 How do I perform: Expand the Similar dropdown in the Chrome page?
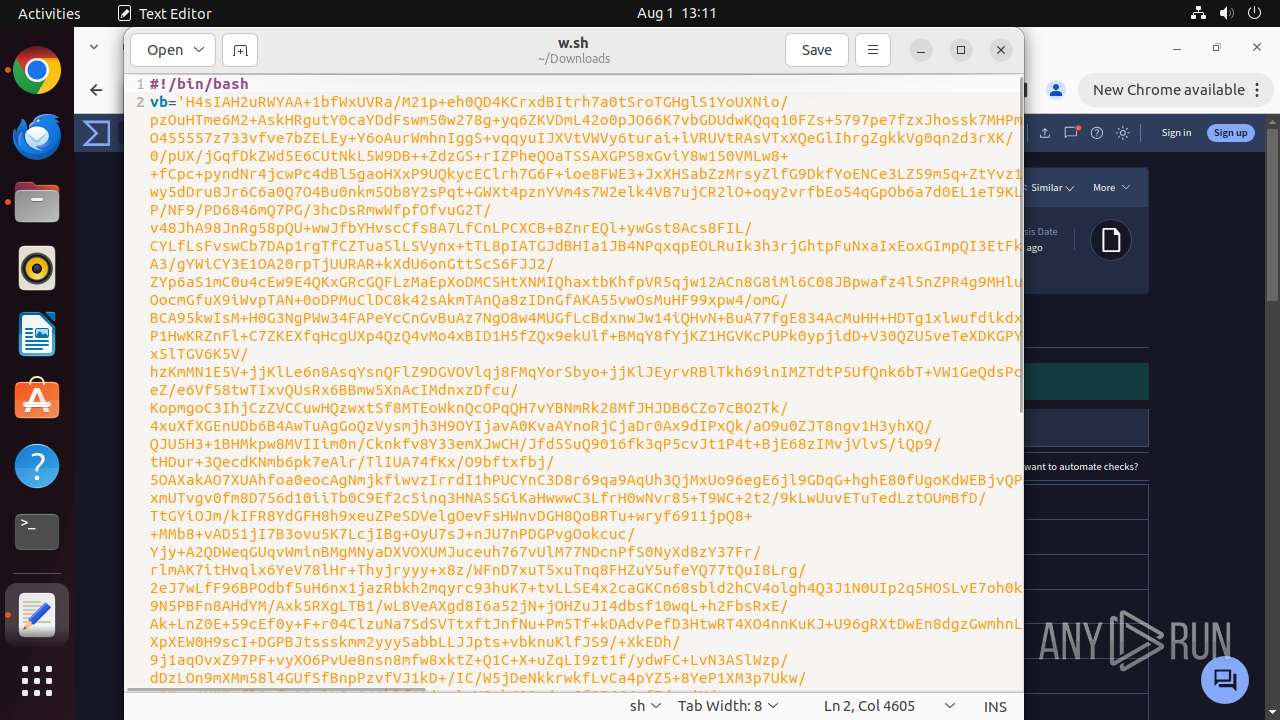pyautogui.click(x=1052, y=188)
